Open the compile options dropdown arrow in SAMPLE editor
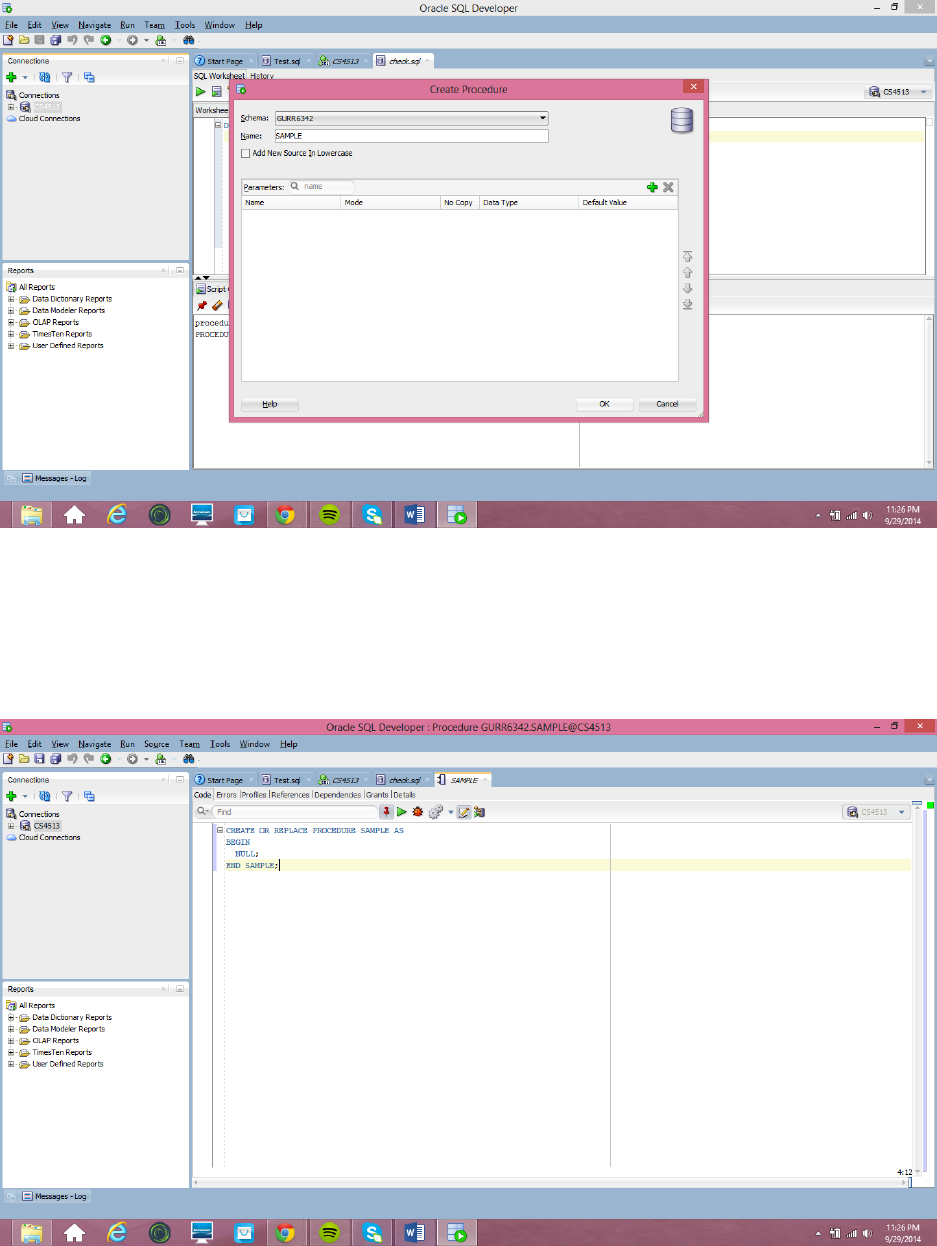Screen dimensions: 937x1246 click(x=451, y=812)
